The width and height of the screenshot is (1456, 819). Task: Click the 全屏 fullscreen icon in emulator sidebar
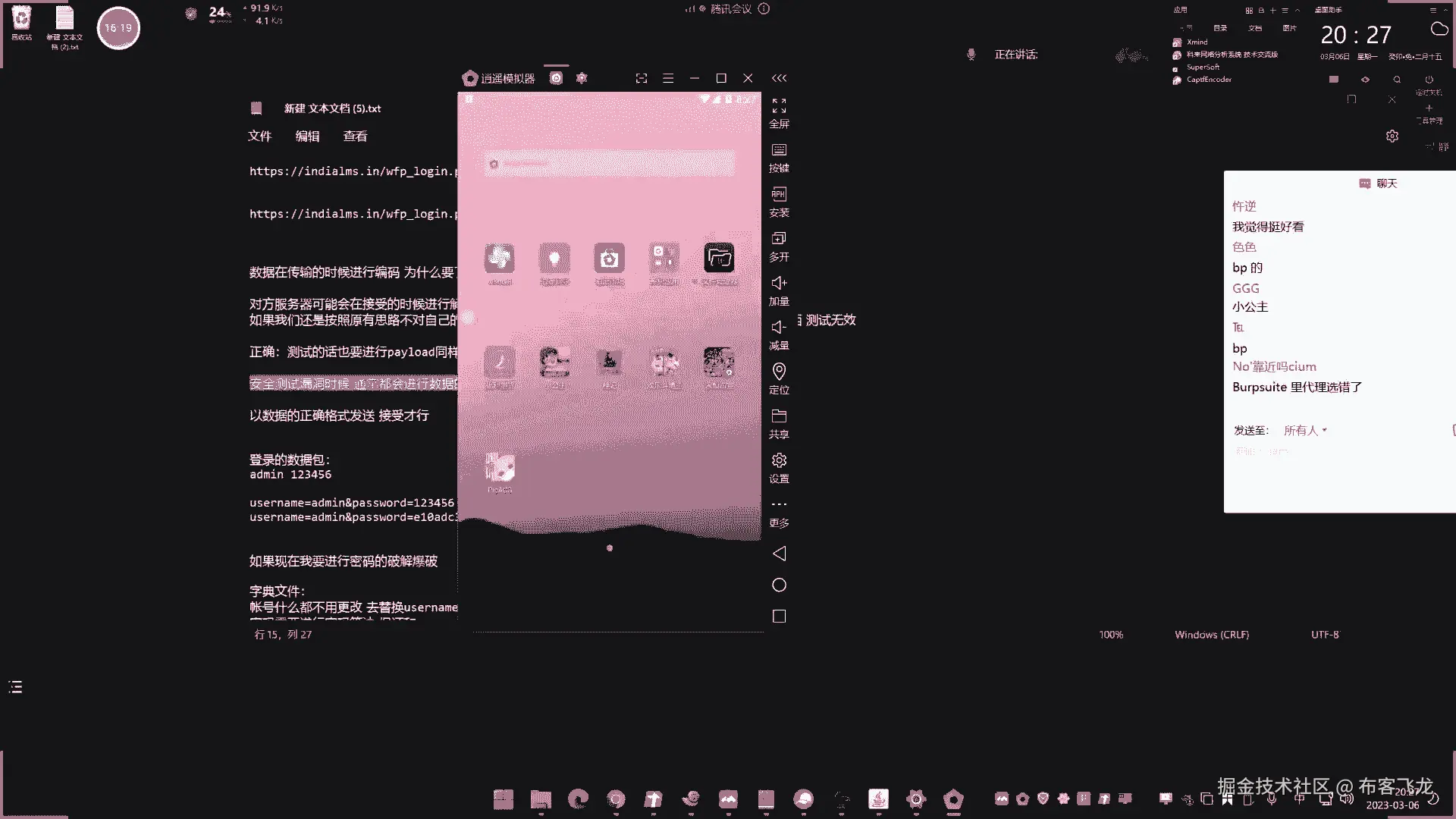pyautogui.click(x=779, y=106)
